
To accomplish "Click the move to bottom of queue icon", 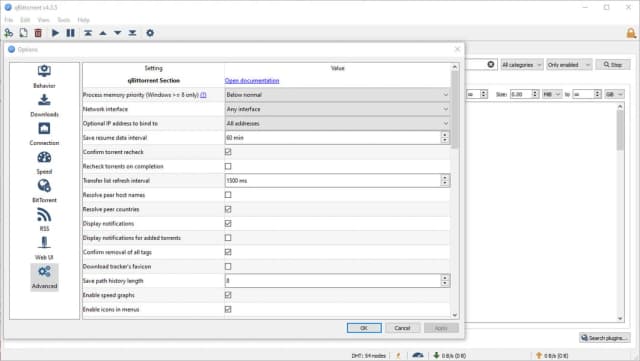I will (132, 33).
